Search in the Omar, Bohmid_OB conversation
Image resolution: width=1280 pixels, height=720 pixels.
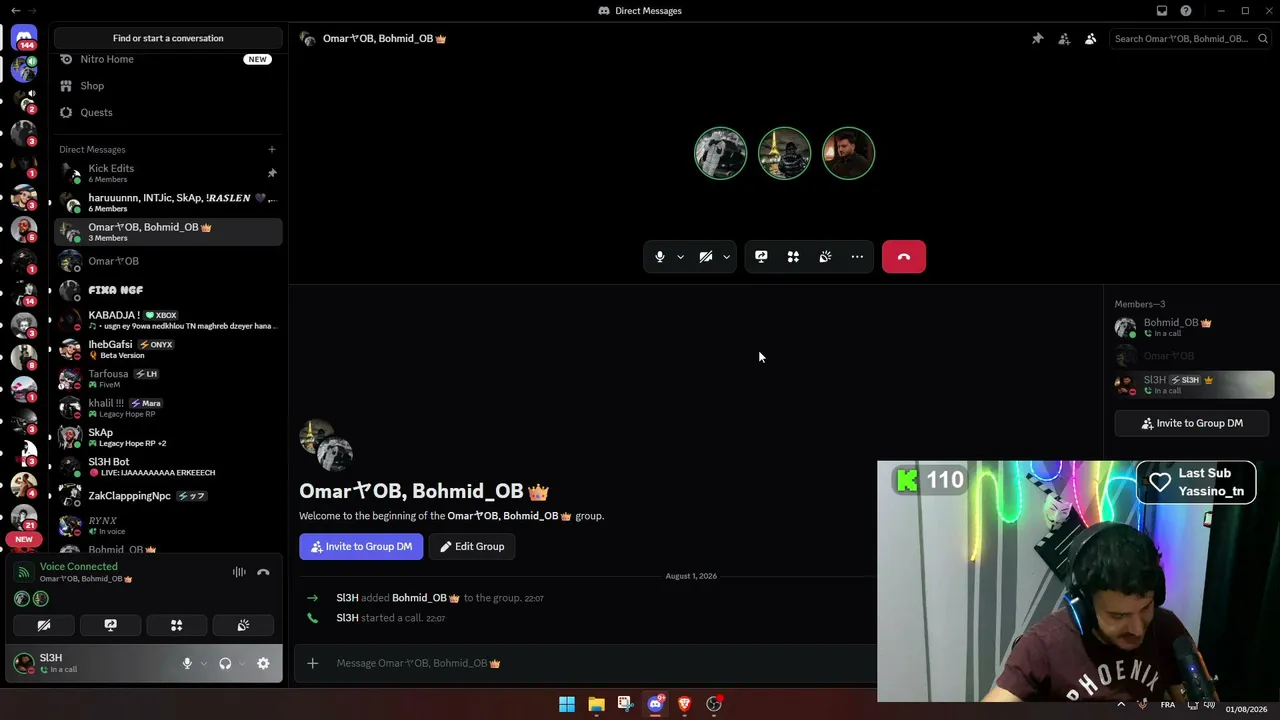[1191, 39]
